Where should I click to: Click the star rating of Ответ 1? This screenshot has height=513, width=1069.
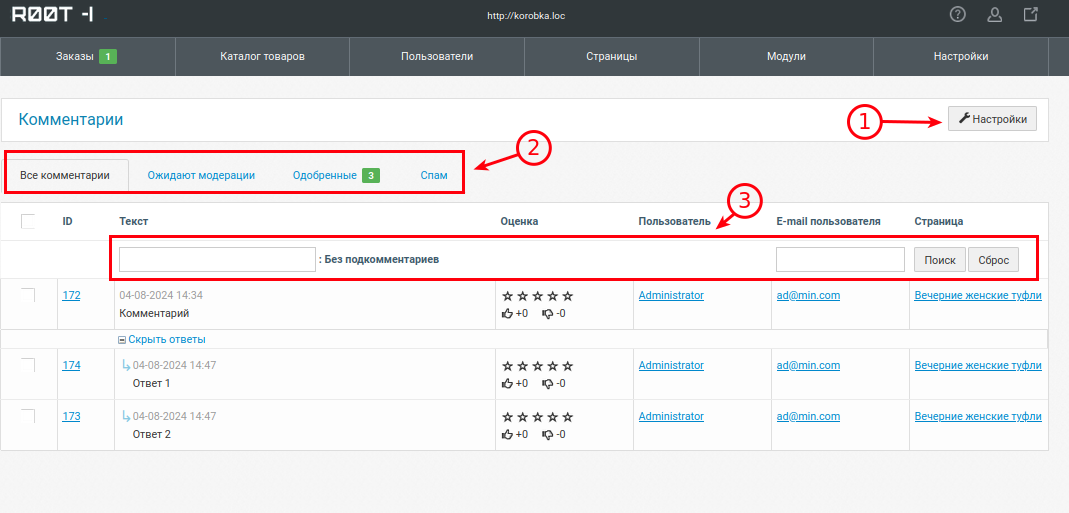point(537,366)
